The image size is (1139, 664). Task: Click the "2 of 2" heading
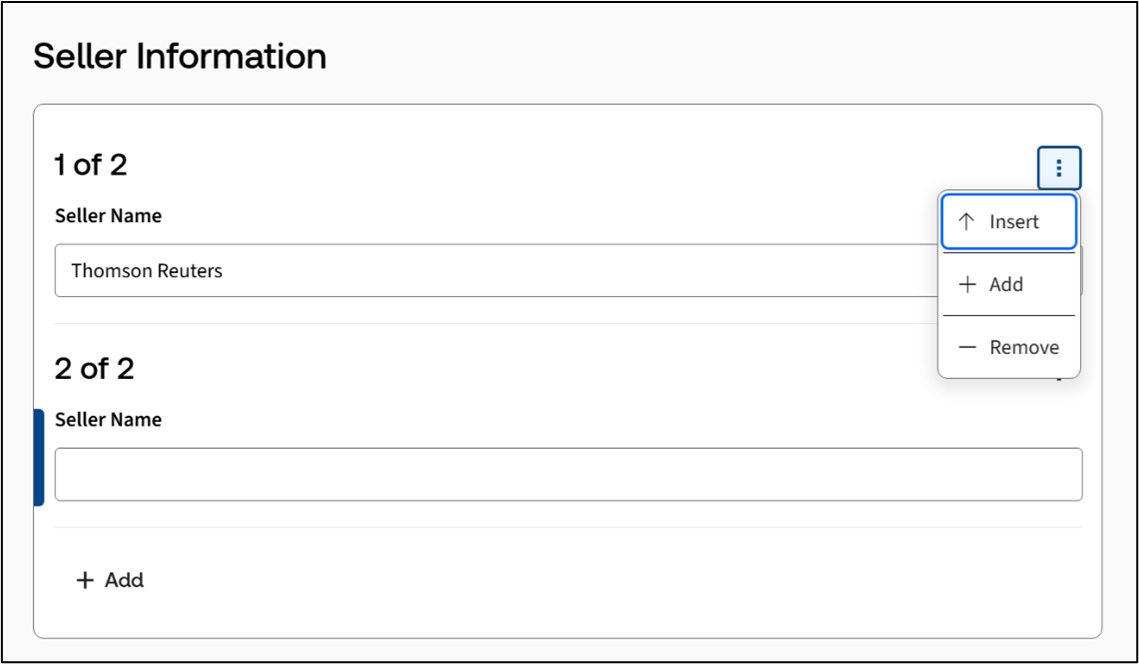point(94,369)
